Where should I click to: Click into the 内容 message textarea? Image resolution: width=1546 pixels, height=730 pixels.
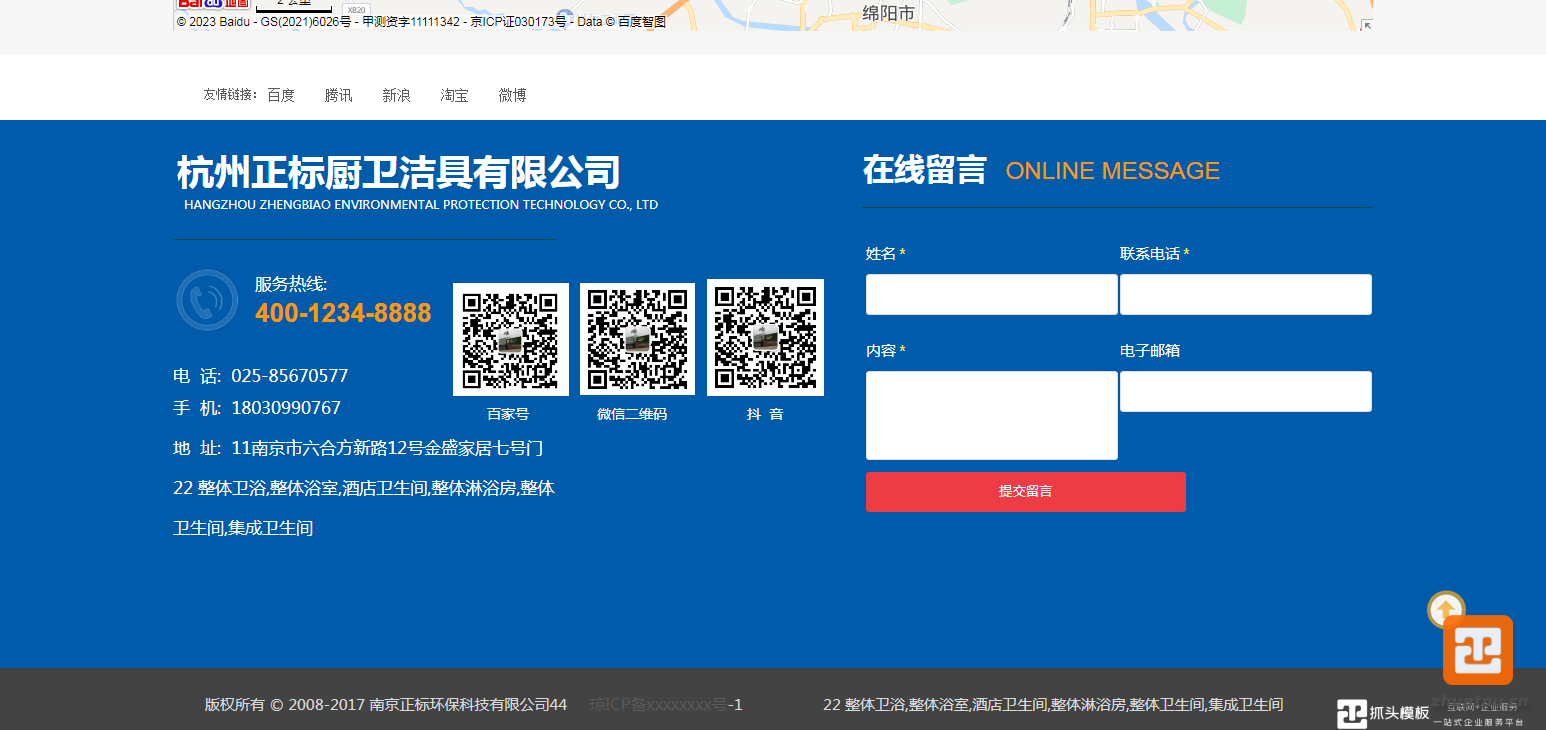click(991, 415)
